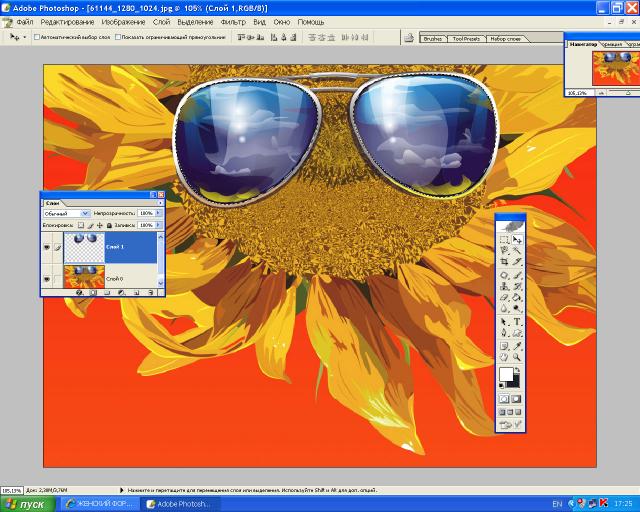This screenshot has width=640, height=512.
Task: Select the Lasso tool
Action: click(504, 250)
